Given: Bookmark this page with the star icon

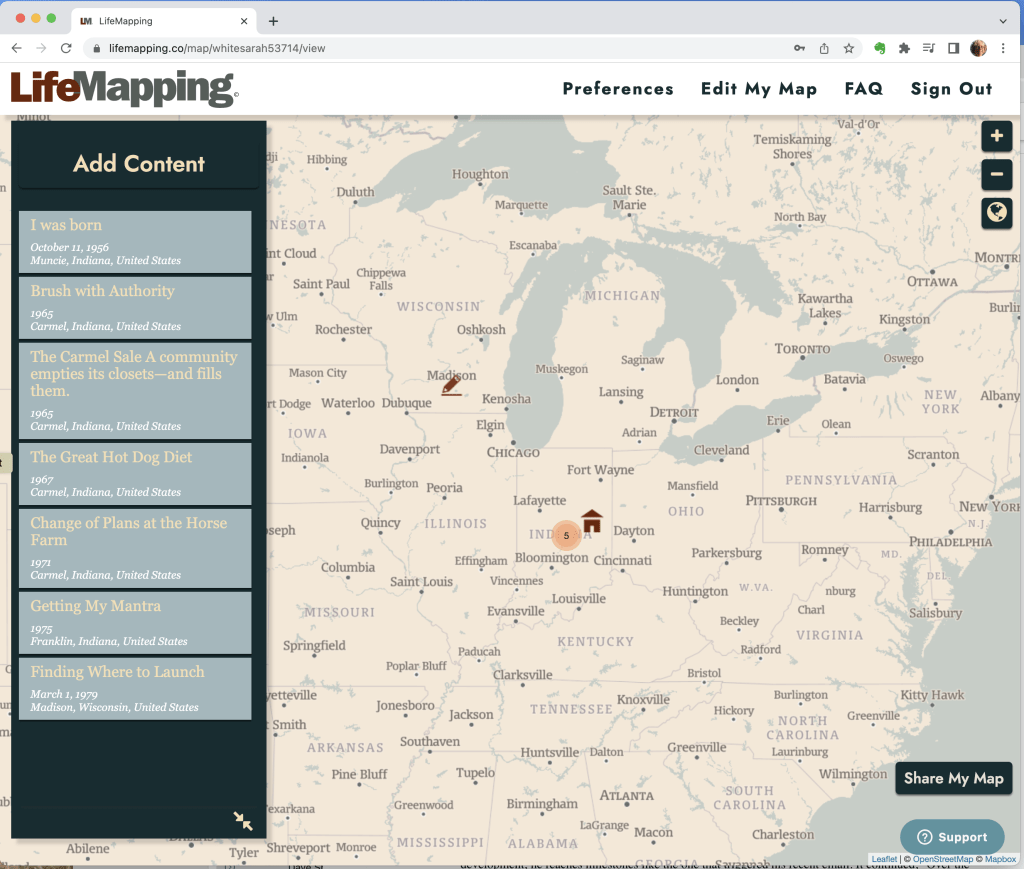Looking at the screenshot, I should point(848,48).
